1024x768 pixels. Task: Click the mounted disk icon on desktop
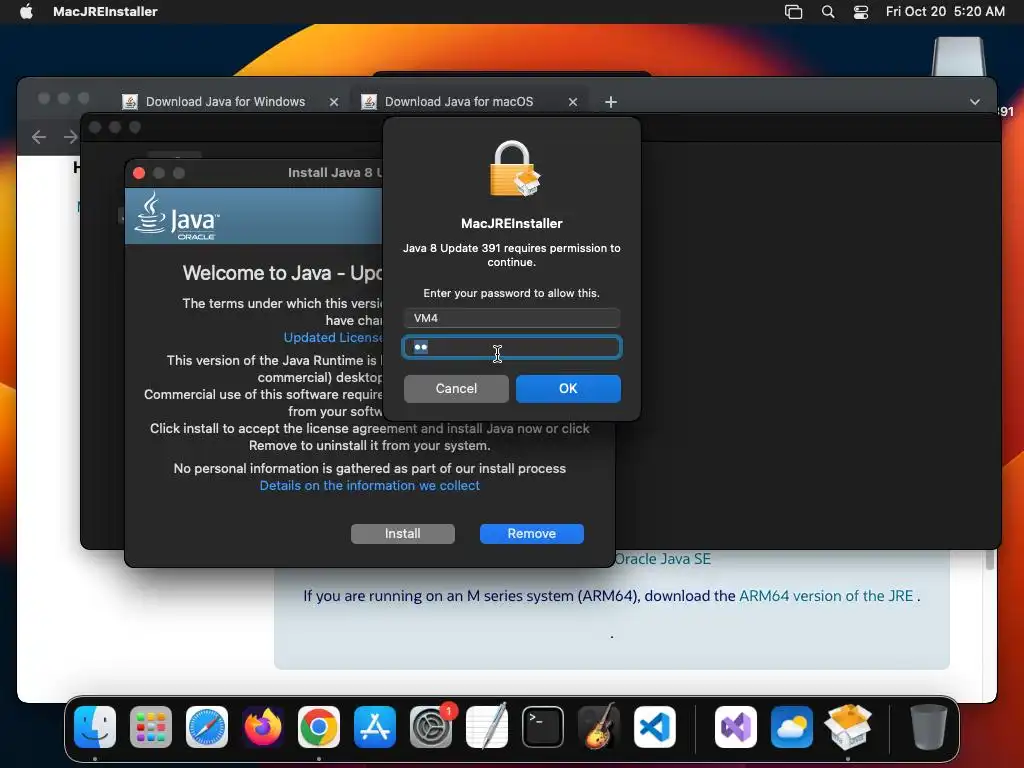tap(958, 56)
